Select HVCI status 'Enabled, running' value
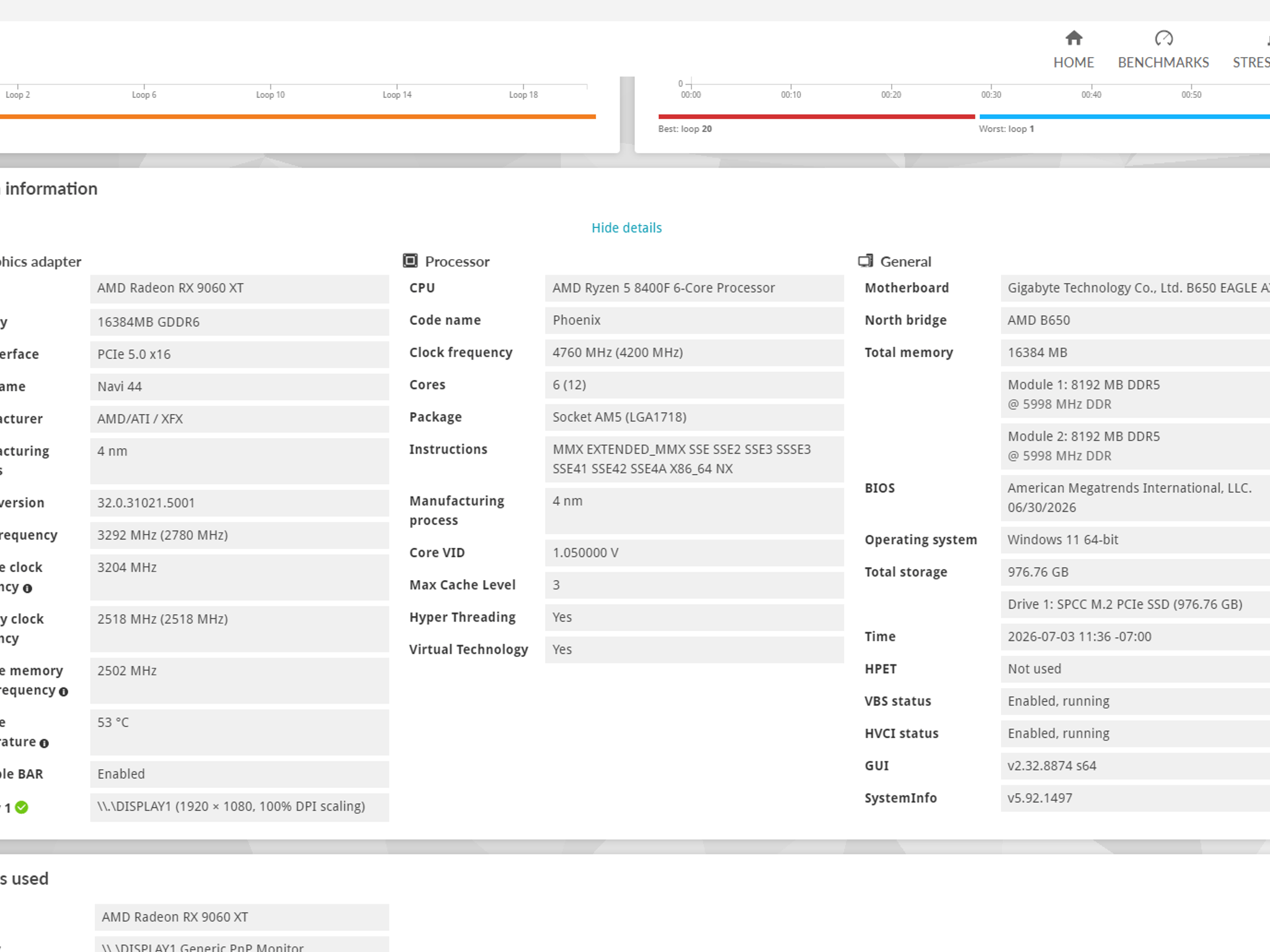1270x952 pixels. (x=1135, y=733)
